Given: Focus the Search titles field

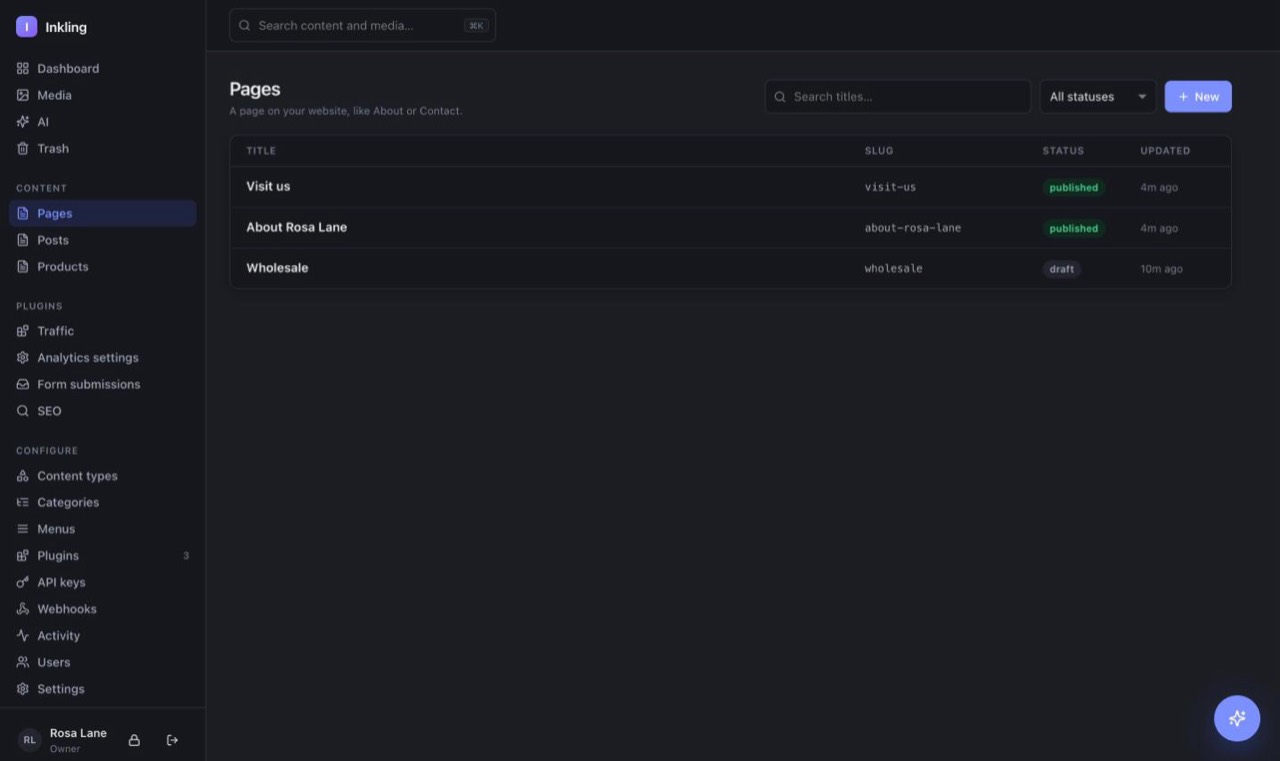Looking at the screenshot, I should click(898, 97).
